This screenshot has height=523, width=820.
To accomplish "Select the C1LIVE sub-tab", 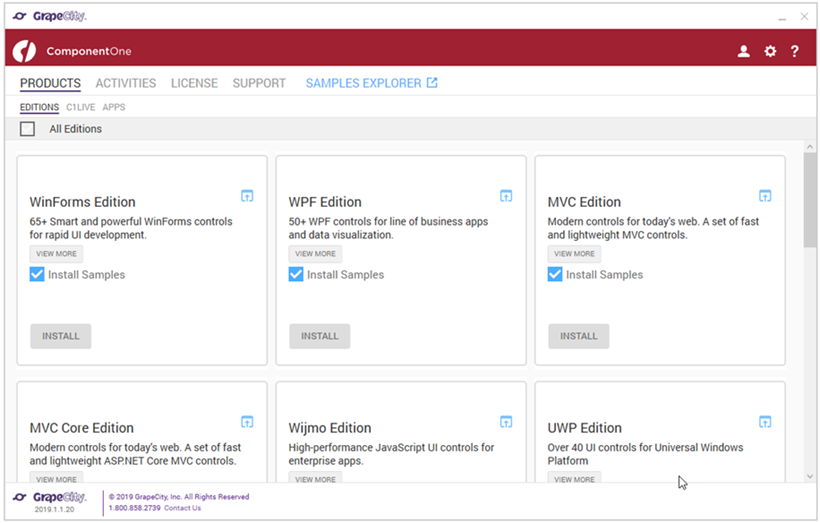I will (x=81, y=107).
